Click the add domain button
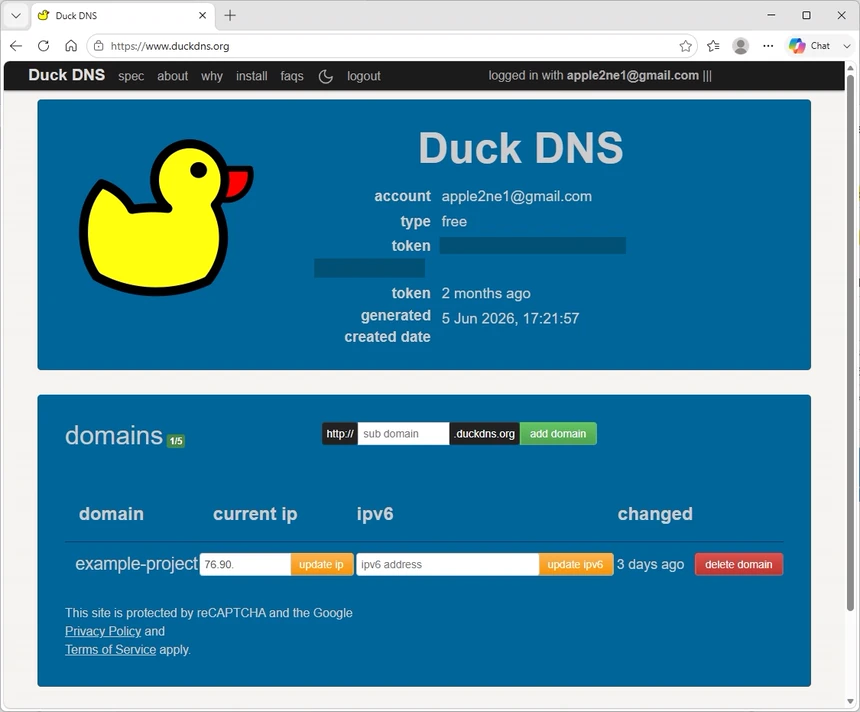 click(x=558, y=433)
